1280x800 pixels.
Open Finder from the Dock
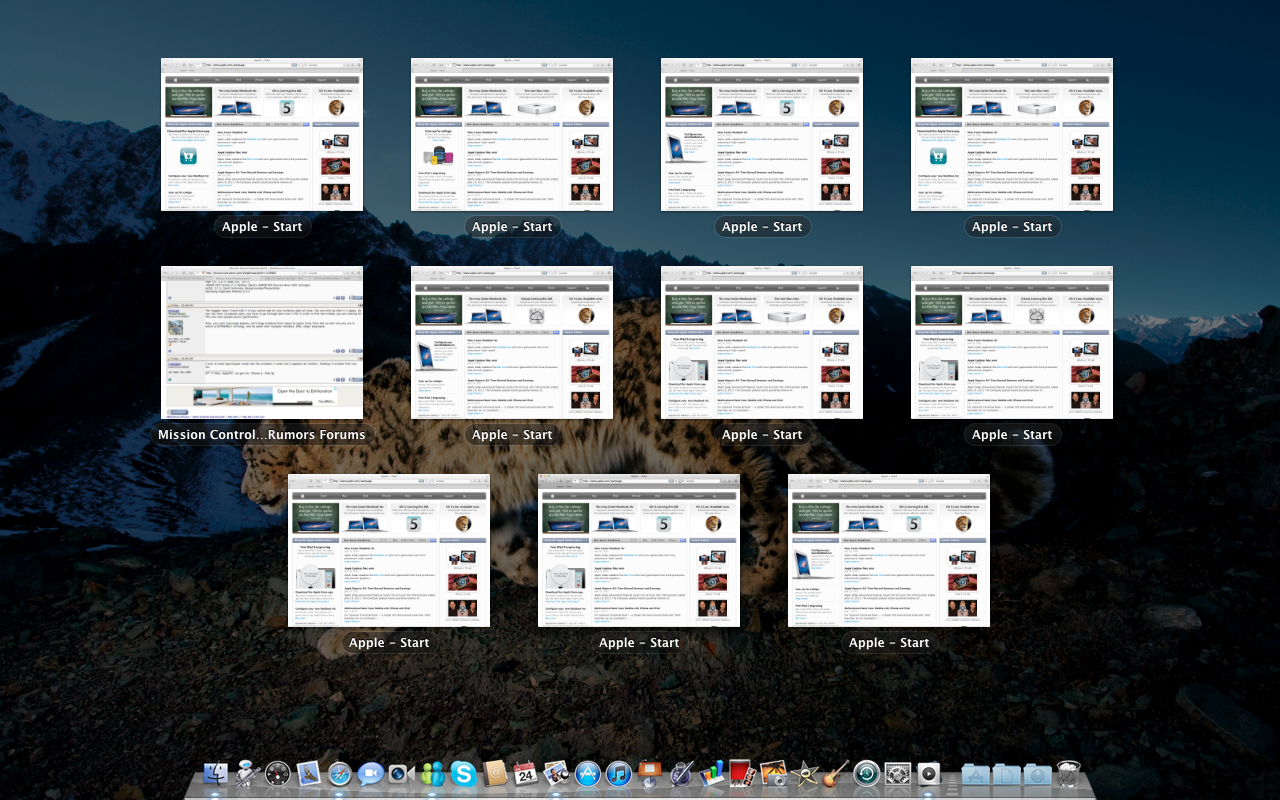coord(216,774)
